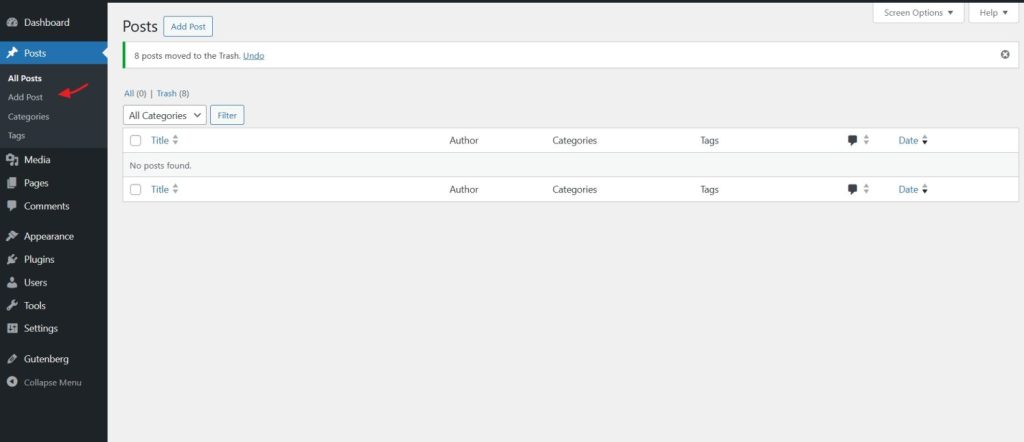This screenshot has width=1024, height=442.
Task: Open the Tools menu label
Action: 35,306
